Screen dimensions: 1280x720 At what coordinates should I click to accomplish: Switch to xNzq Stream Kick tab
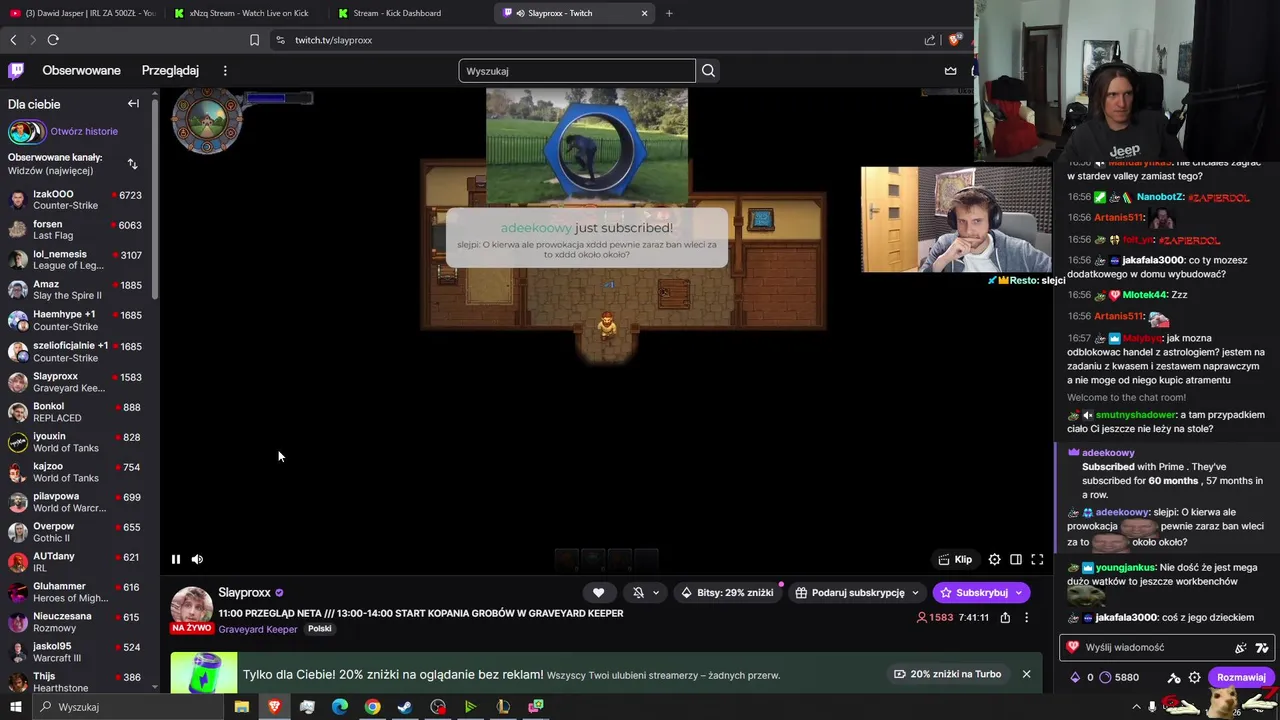click(247, 13)
